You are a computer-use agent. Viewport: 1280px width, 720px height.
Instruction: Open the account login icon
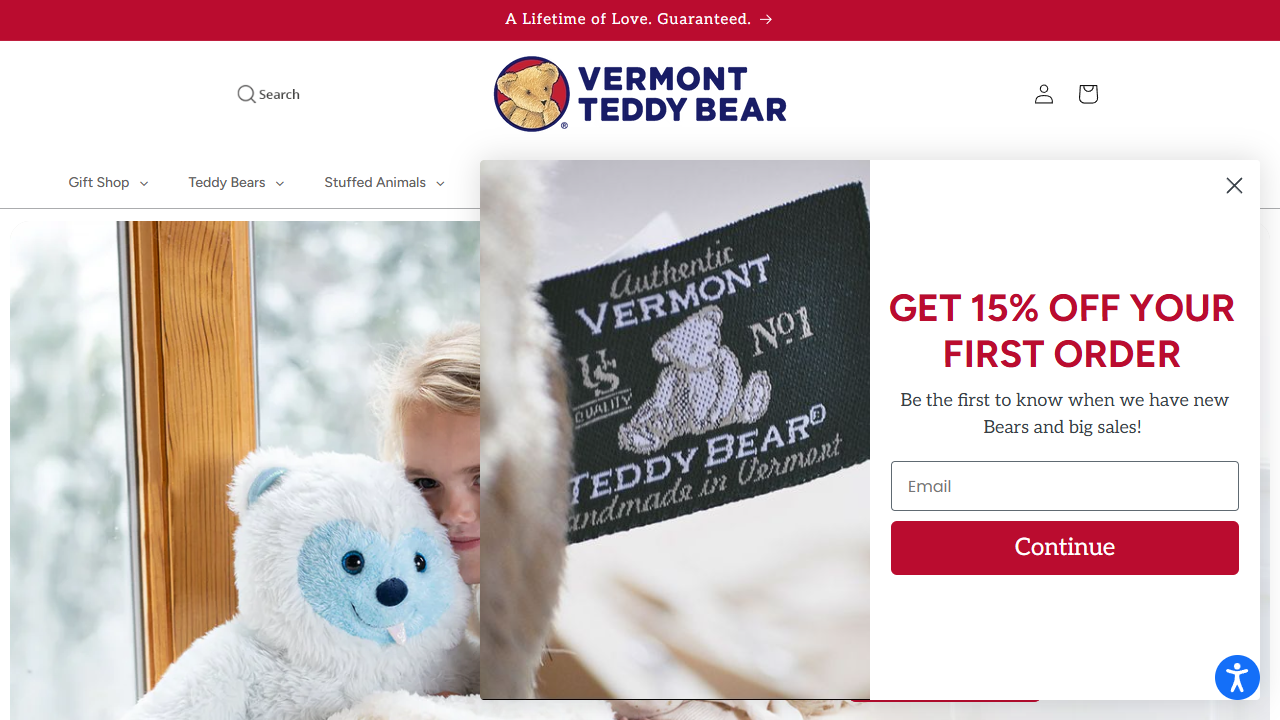click(x=1044, y=94)
